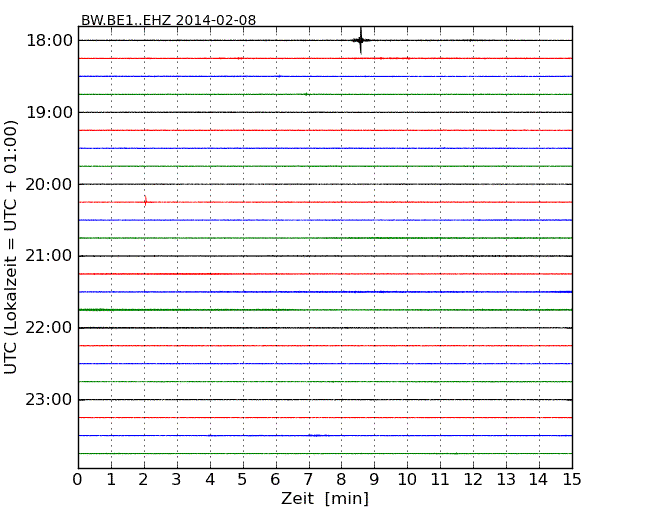The width and height of the screenshot is (650, 520).
Task: Click the 21:00 time axis label
Action: 49,256
